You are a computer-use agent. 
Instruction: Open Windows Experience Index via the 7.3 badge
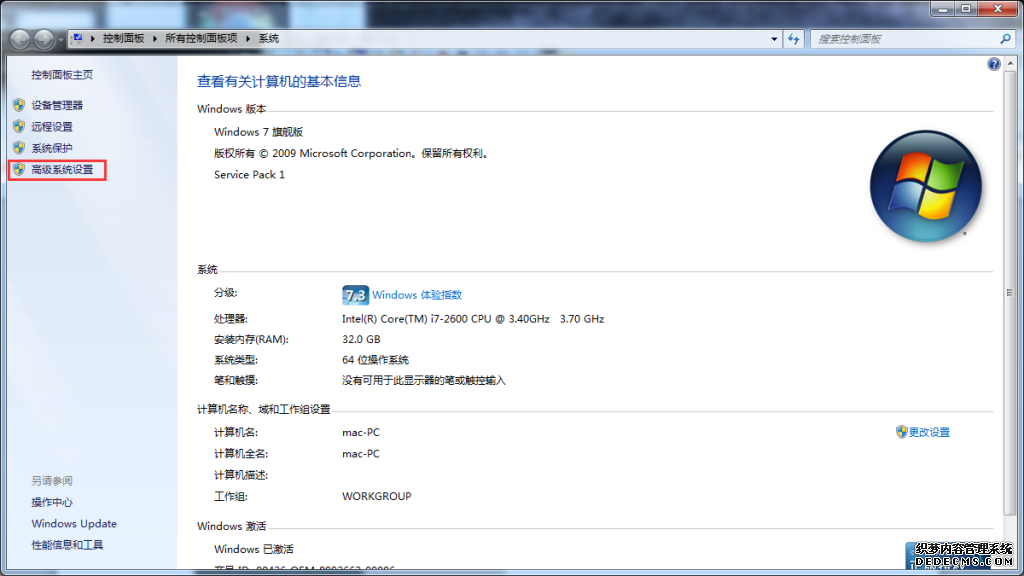(354, 294)
